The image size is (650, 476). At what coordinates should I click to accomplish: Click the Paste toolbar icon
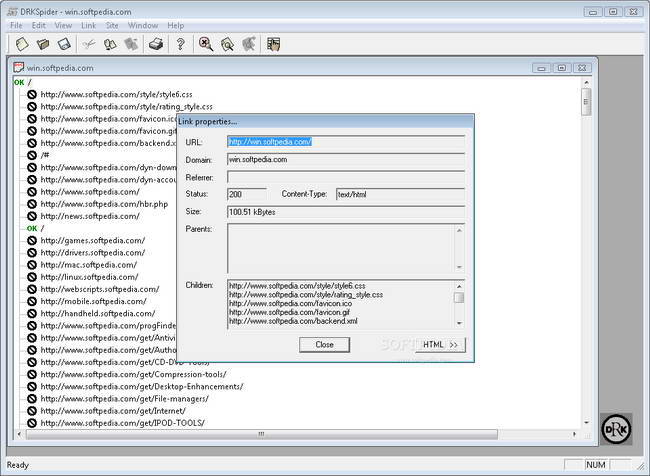pos(131,44)
